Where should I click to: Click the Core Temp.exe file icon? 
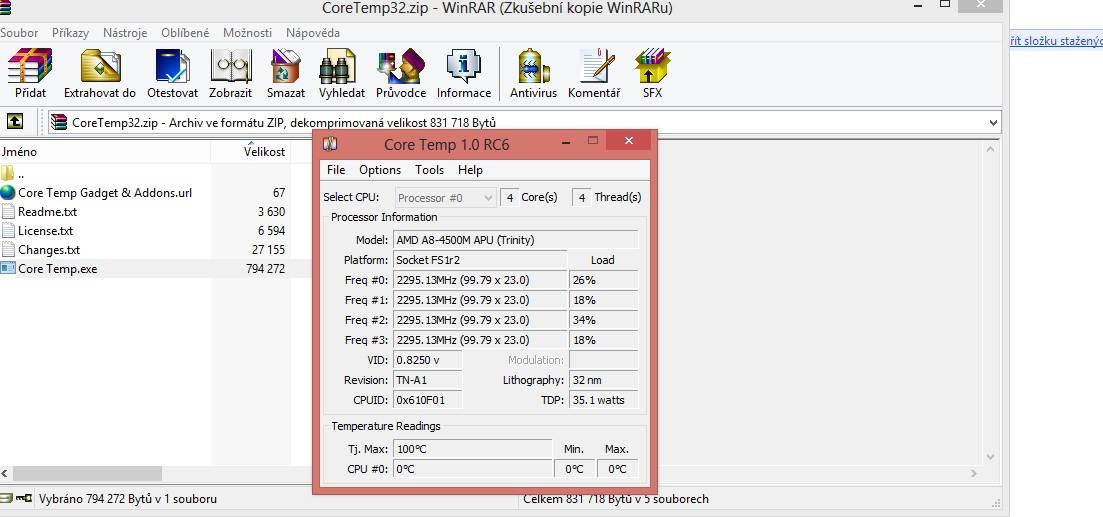[8, 268]
